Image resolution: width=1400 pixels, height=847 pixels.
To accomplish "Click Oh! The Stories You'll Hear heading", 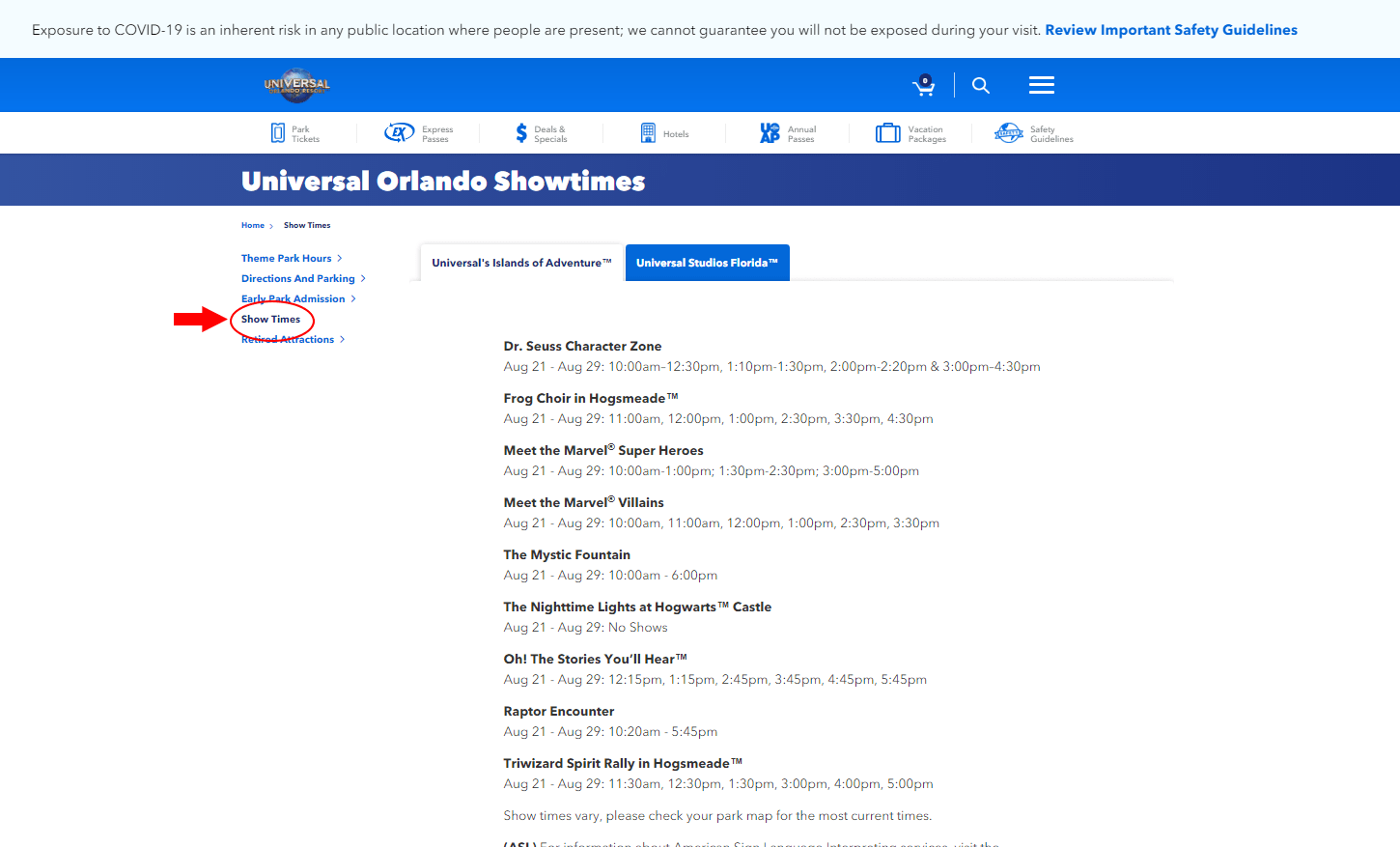I will pyautogui.click(x=595, y=659).
